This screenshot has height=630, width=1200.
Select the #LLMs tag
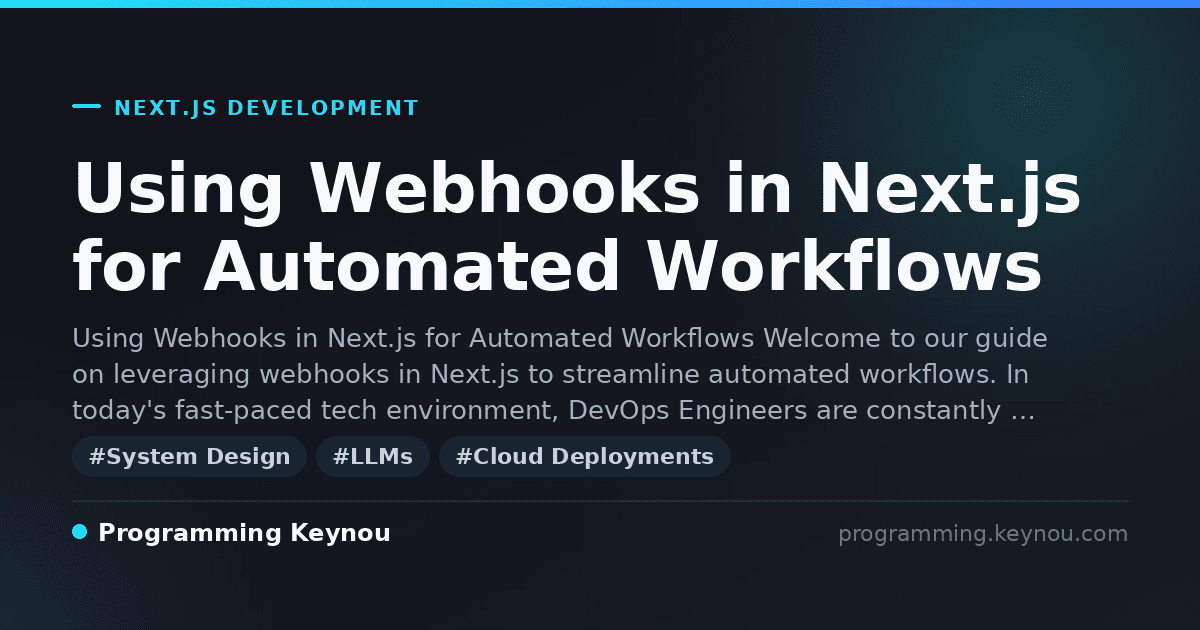373,457
